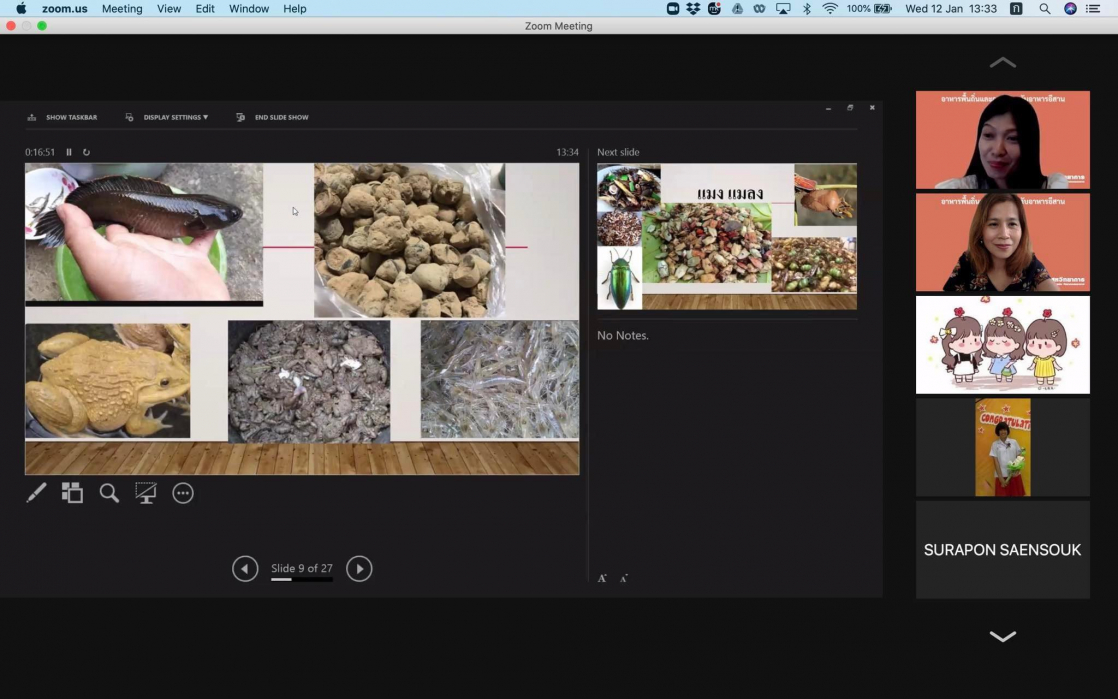The width and height of the screenshot is (1118, 699).
Task: Select the pen and laser pointer tool
Action: pos(36,493)
